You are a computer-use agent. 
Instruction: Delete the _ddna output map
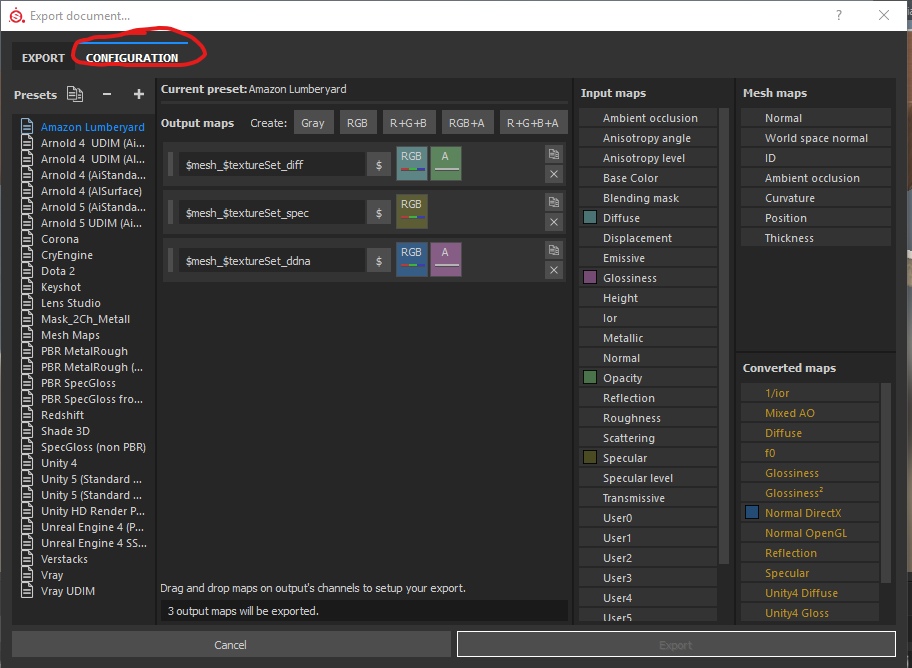[554, 270]
